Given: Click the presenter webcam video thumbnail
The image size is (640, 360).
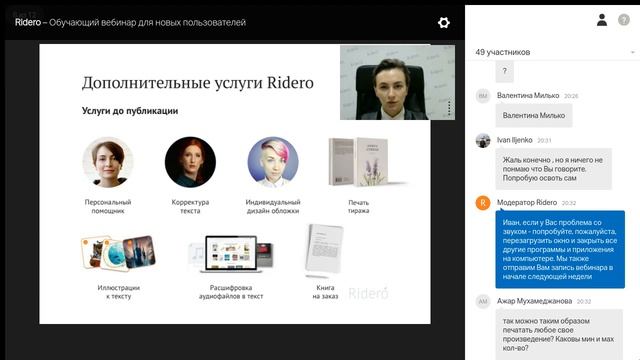Looking at the screenshot, I should (397, 82).
